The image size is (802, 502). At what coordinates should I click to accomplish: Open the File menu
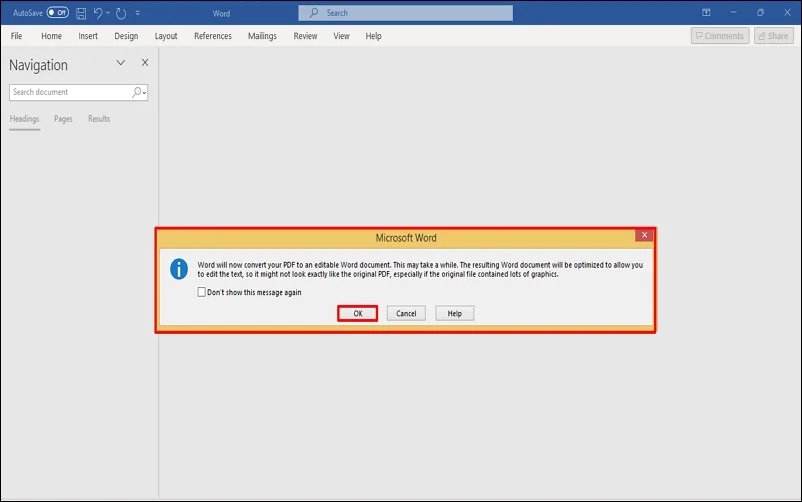coord(16,36)
